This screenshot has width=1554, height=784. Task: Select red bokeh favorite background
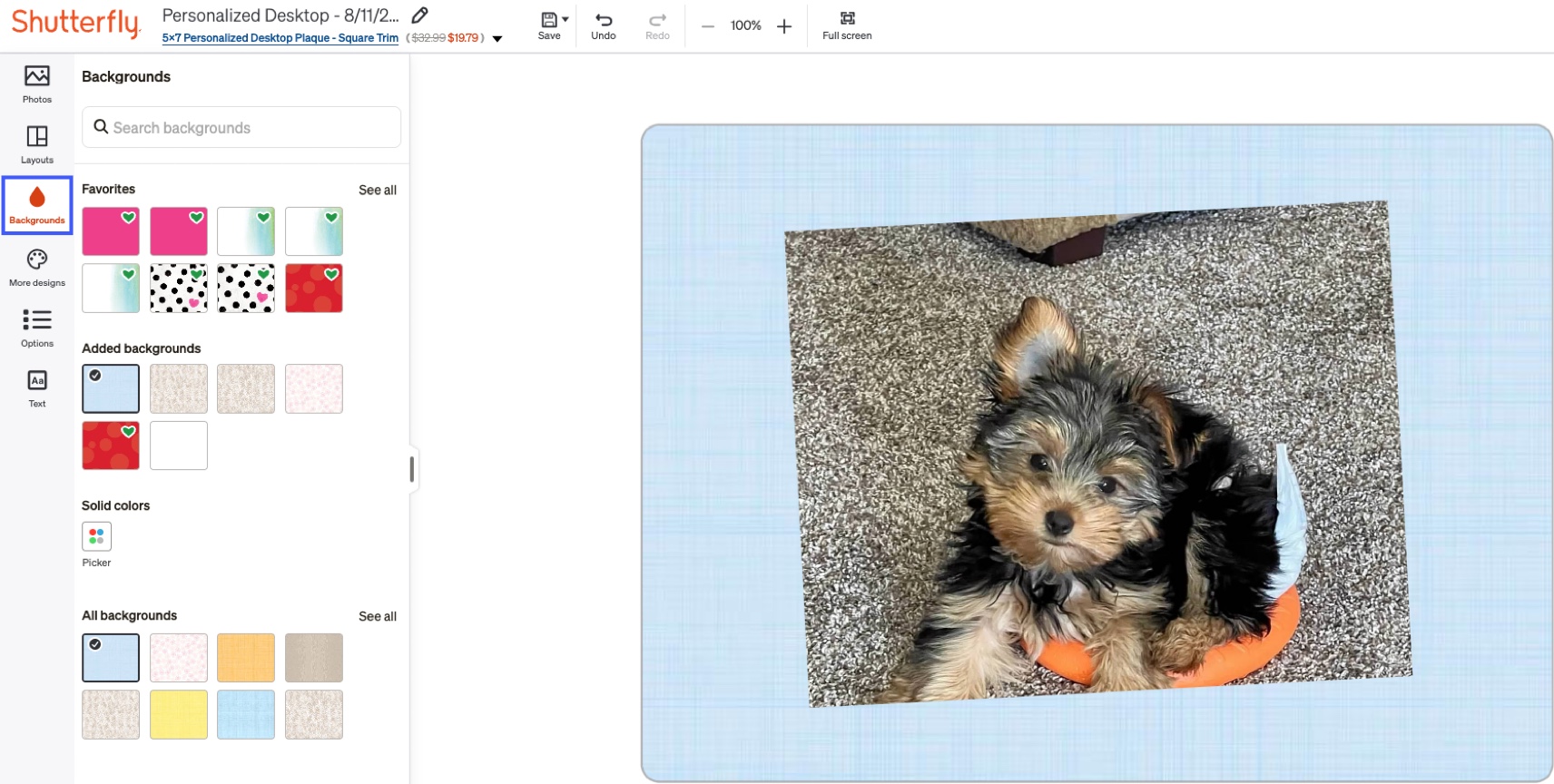tap(314, 289)
